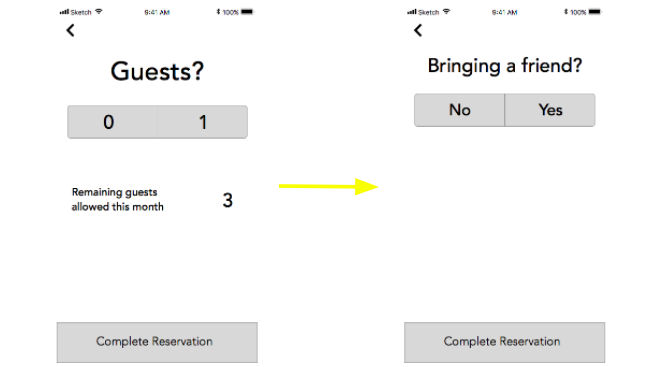This screenshot has height=367, width=660.
Task: Tap the remaining guests count 3
Action: point(228,200)
